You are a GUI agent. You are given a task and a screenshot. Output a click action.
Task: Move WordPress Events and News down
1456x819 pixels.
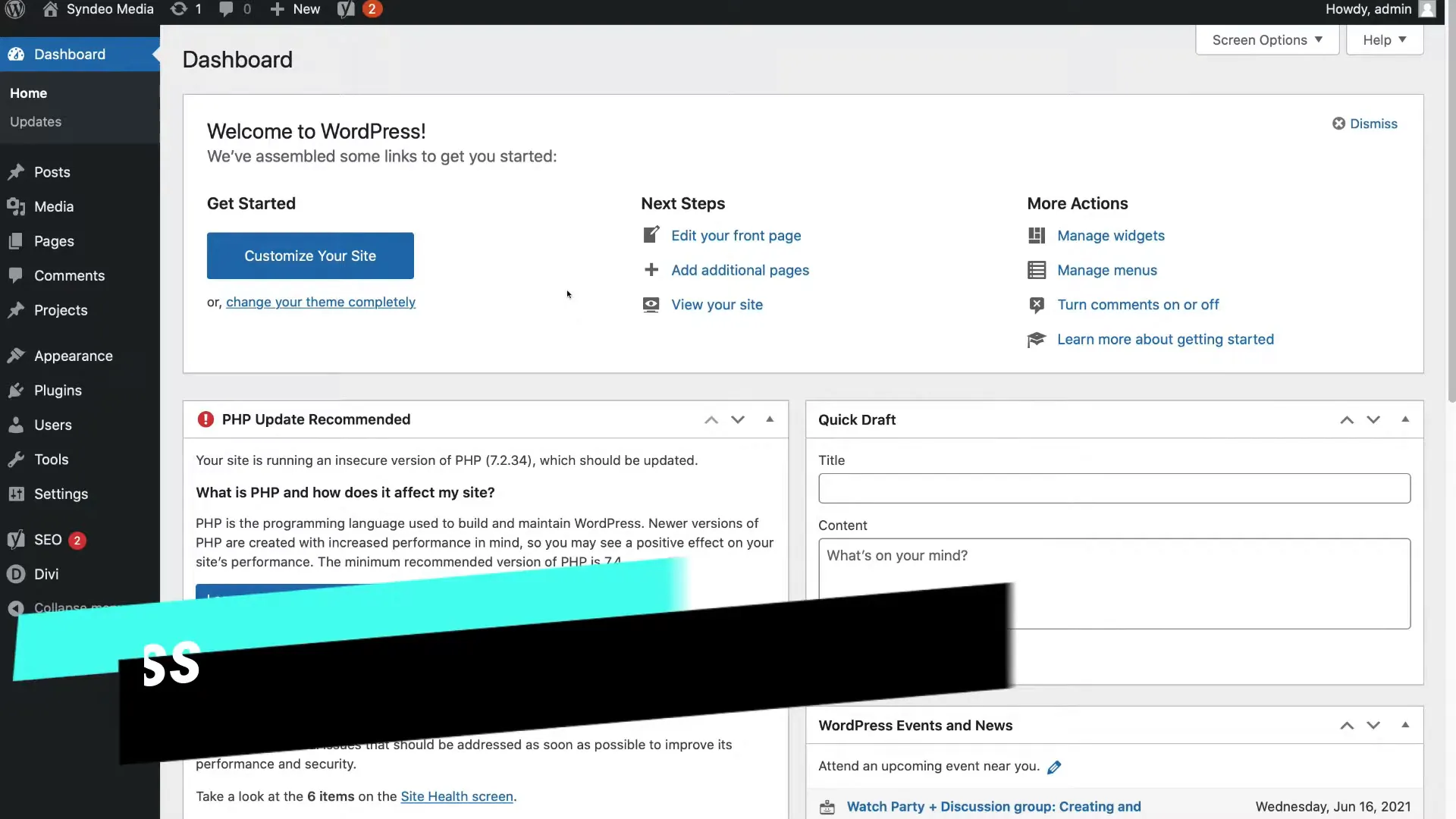[1373, 726]
